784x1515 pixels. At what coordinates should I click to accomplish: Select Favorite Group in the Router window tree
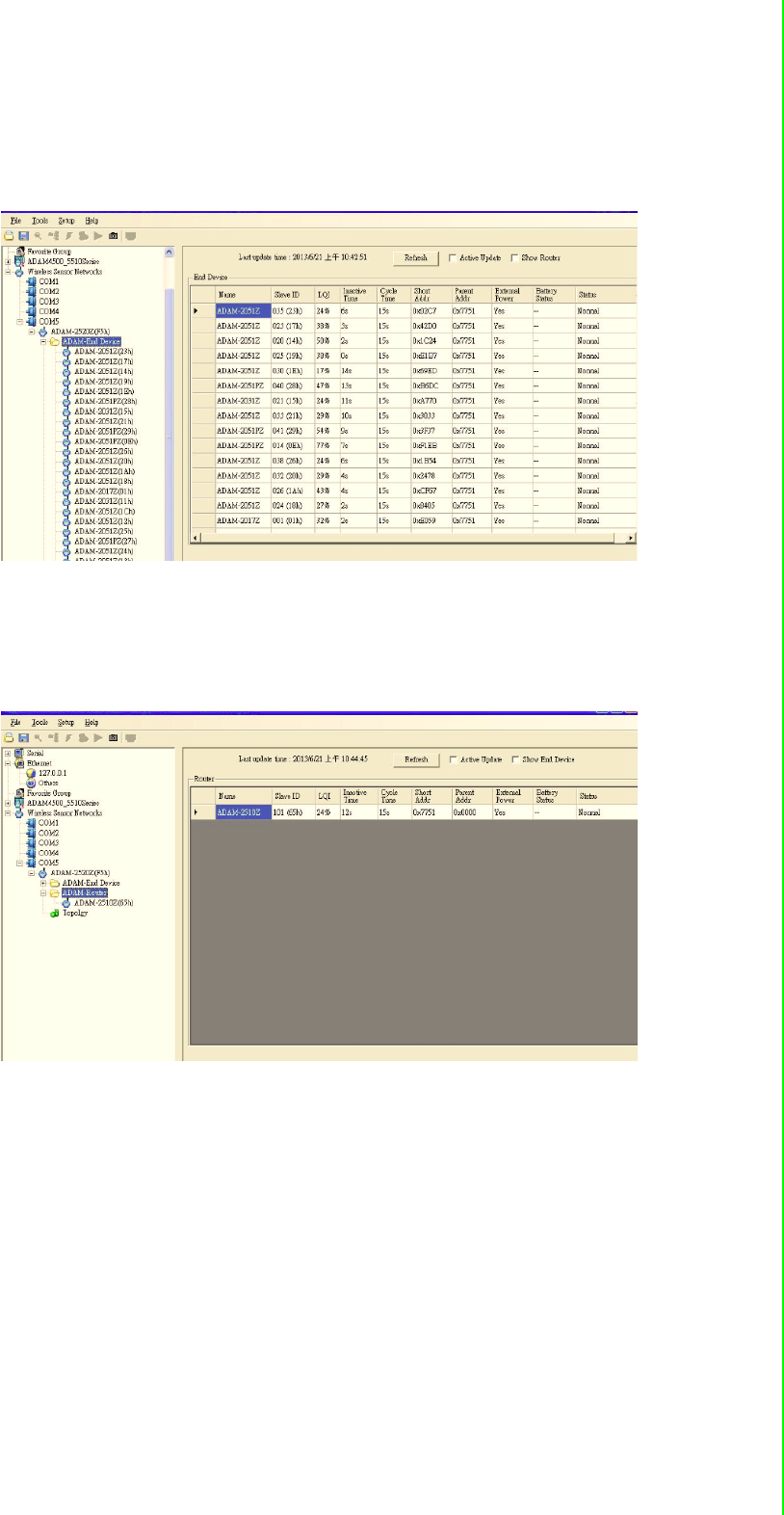tap(49, 793)
